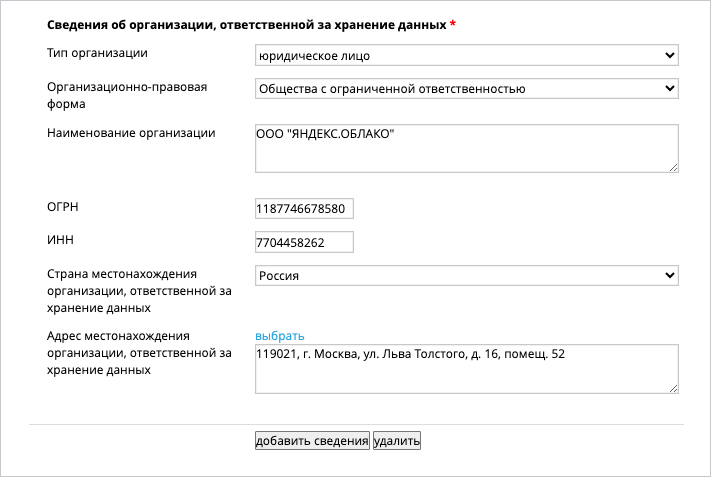Grab the address textarea resize handle
The height and width of the screenshot is (477, 711).
[x=674, y=389]
